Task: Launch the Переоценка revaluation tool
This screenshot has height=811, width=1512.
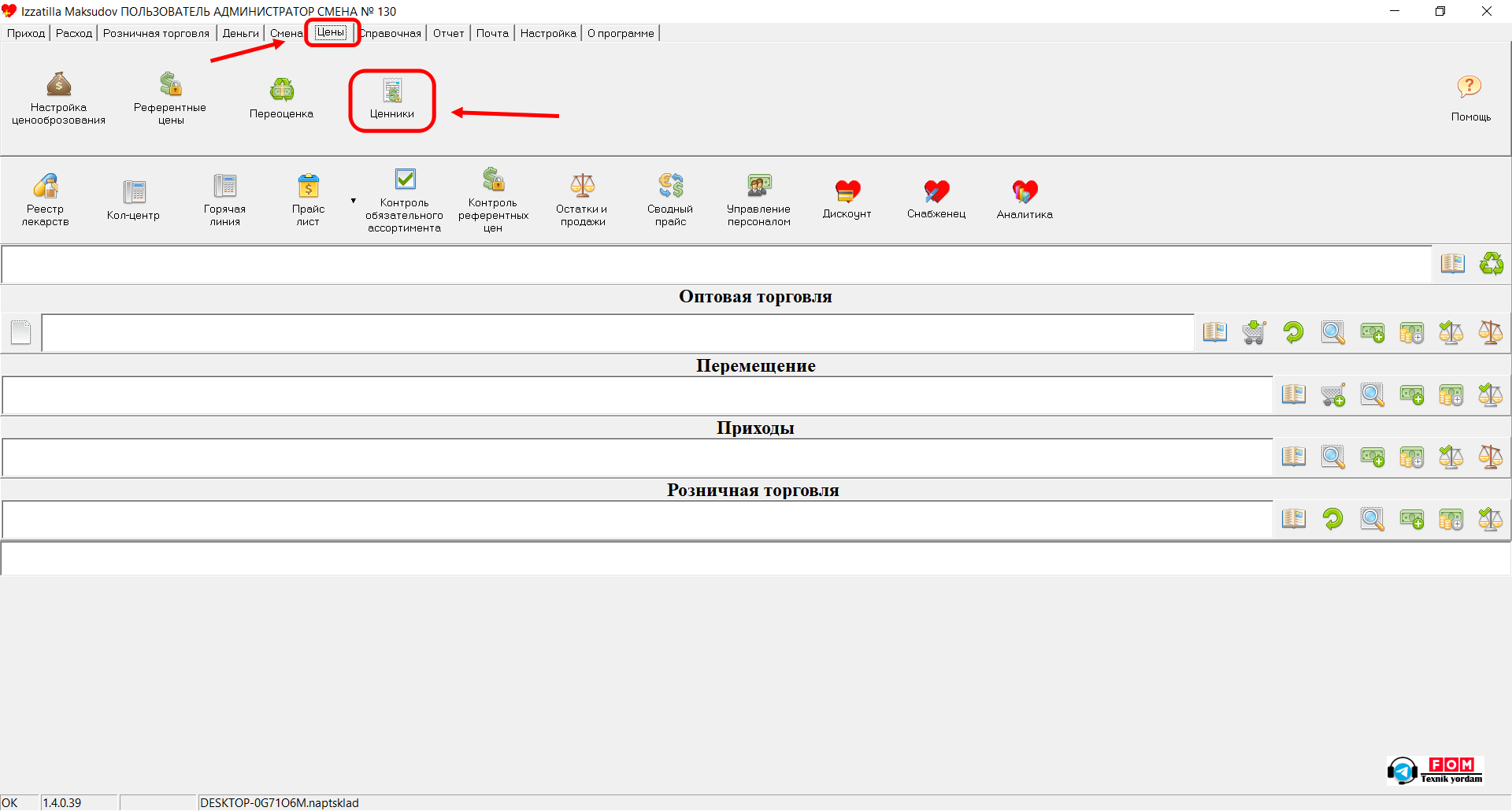Action: (281, 98)
